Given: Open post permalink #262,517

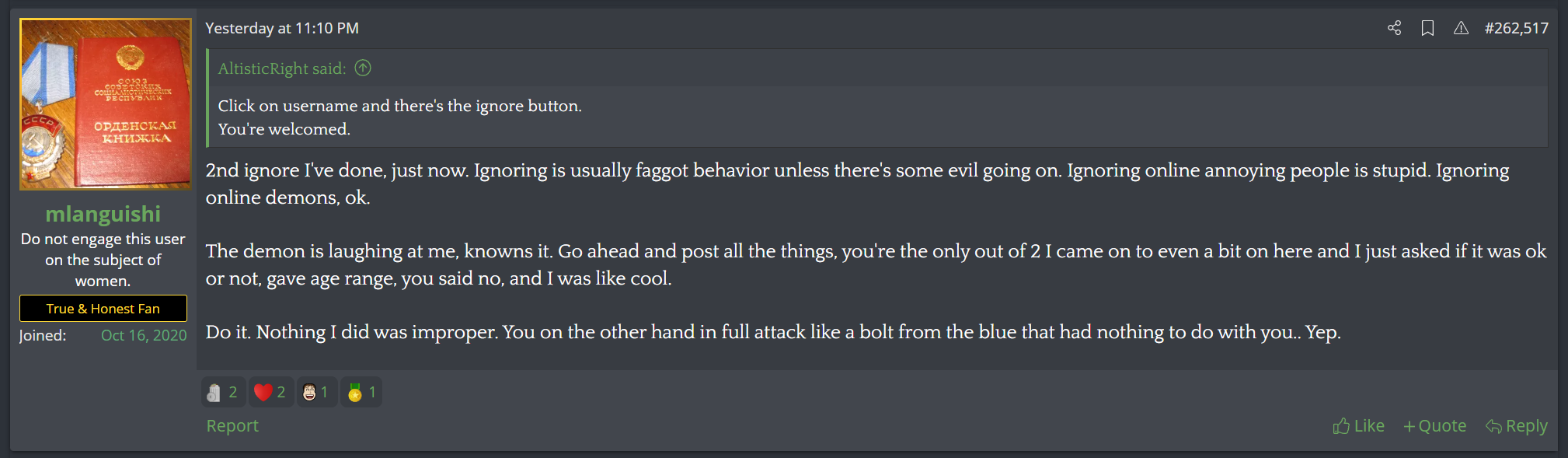Looking at the screenshot, I should pos(1516,28).
